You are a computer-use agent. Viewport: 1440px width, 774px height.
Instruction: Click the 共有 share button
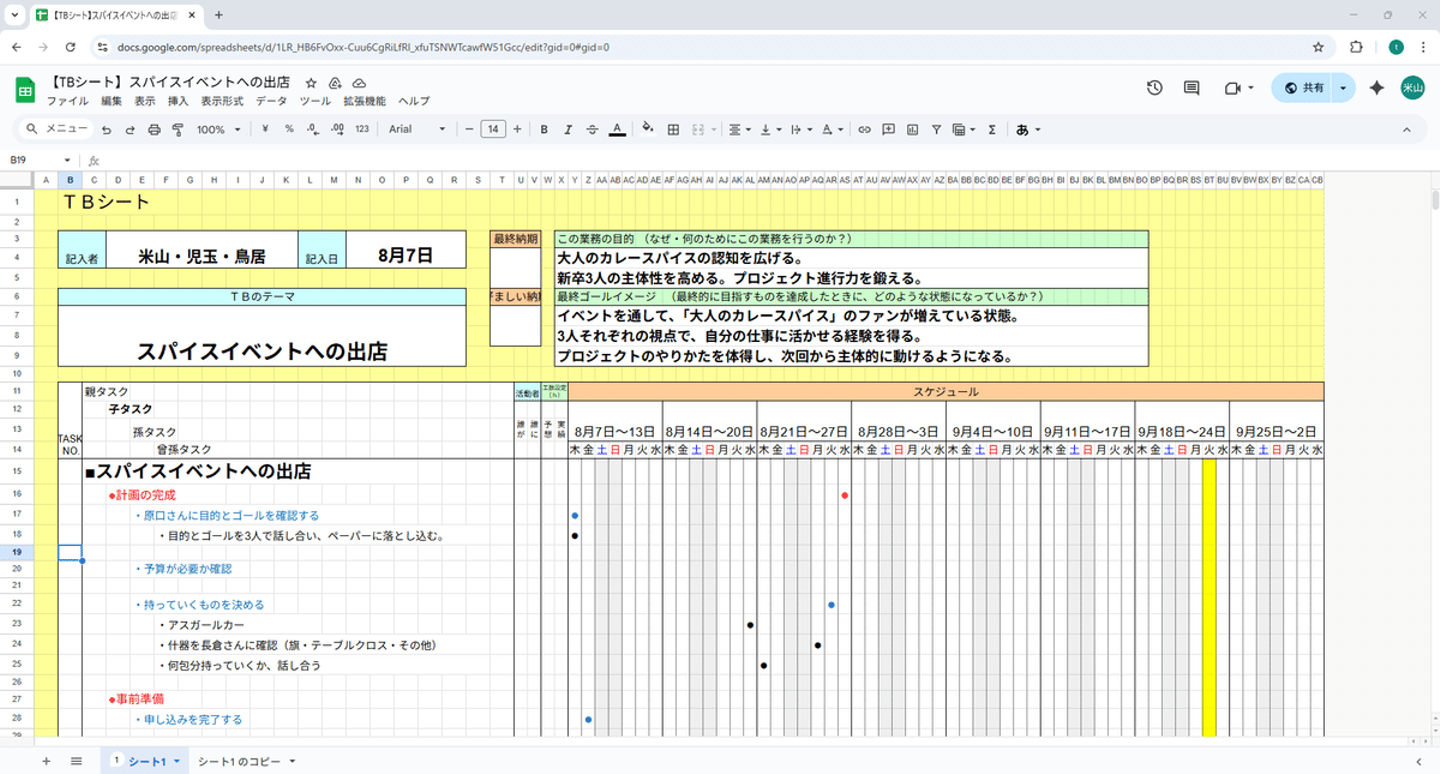(1303, 88)
